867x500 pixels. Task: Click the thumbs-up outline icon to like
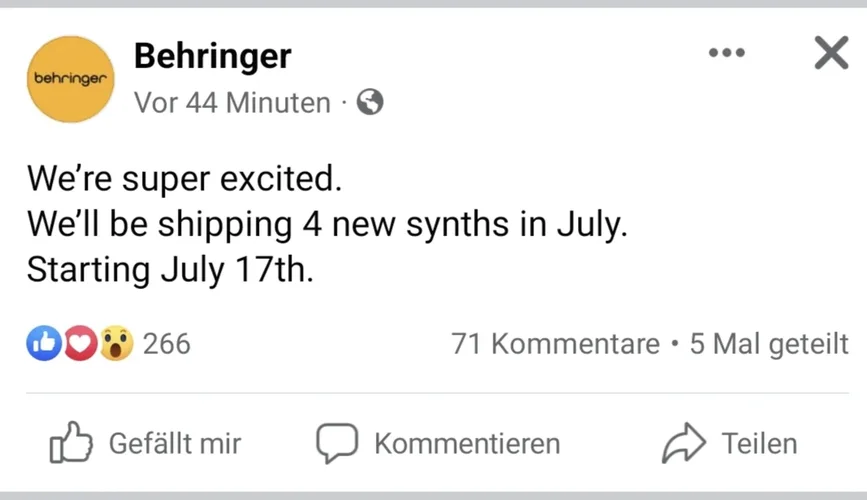point(70,443)
